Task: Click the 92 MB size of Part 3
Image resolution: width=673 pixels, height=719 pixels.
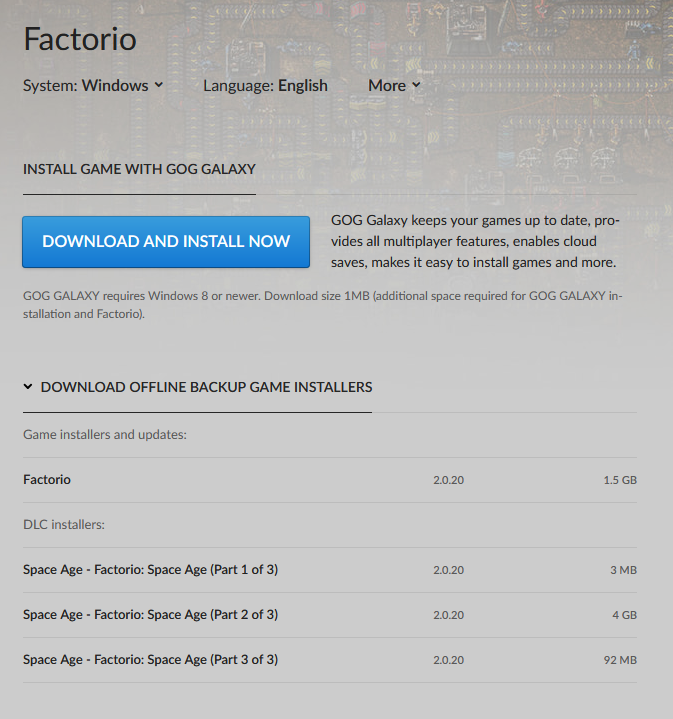Action: coord(620,660)
